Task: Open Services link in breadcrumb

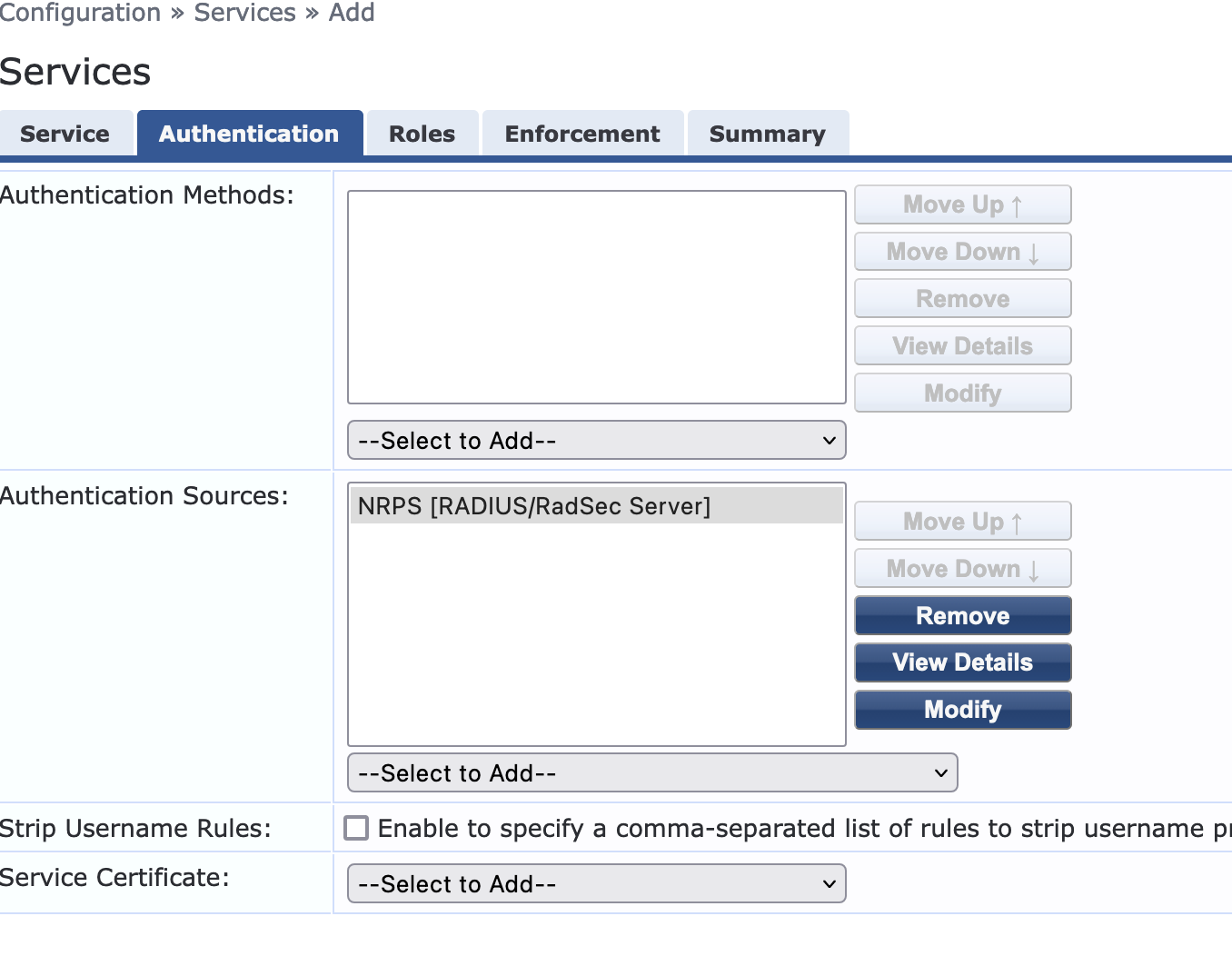Action: point(244,13)
